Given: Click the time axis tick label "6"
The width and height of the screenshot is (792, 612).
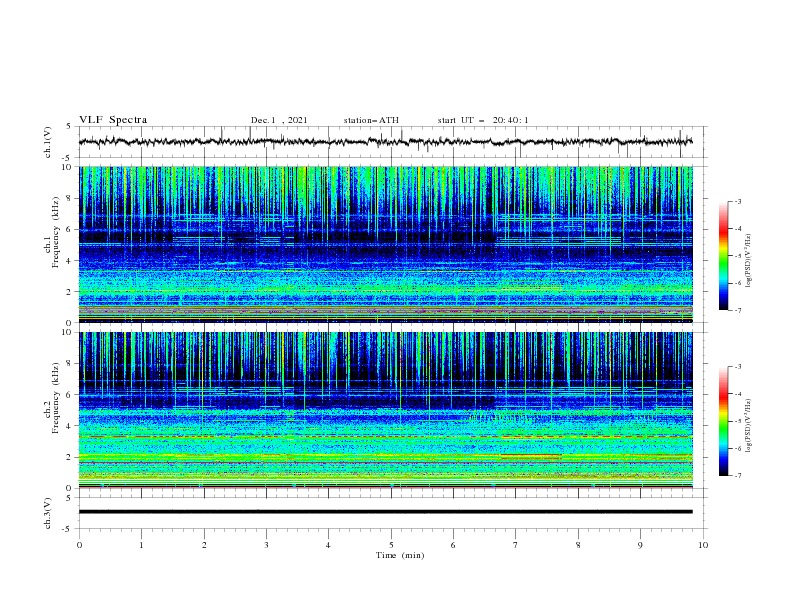Looking at the screenshot, I should click(x=453, y=545).
